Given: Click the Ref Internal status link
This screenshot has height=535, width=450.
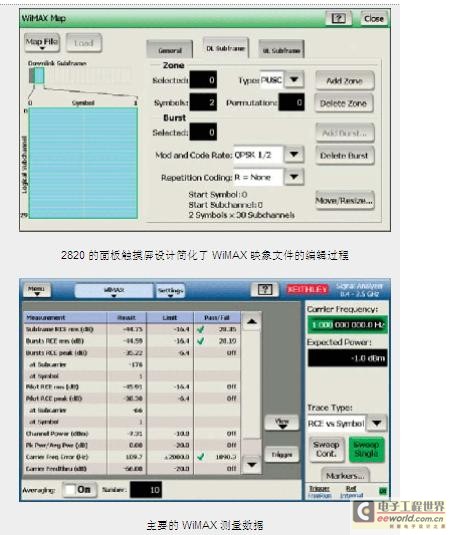Looking at the screenshot, I should 351,492.
